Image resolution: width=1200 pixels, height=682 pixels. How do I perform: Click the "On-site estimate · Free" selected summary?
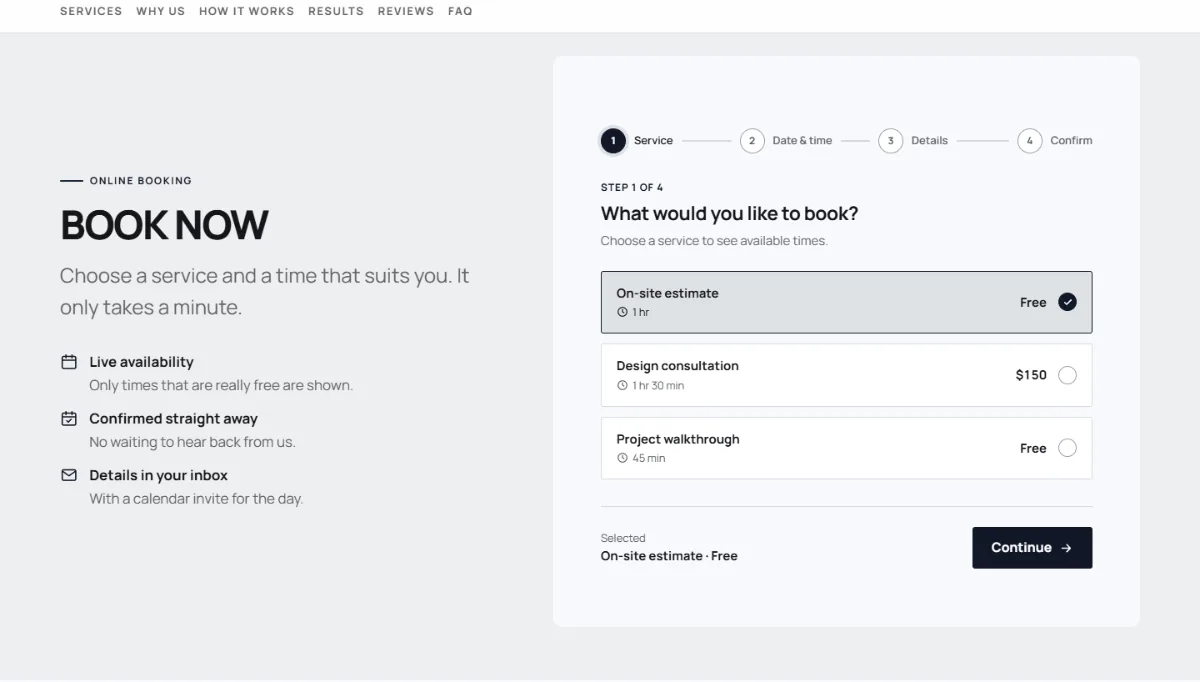pyautogui.click(x=669, y=556)
